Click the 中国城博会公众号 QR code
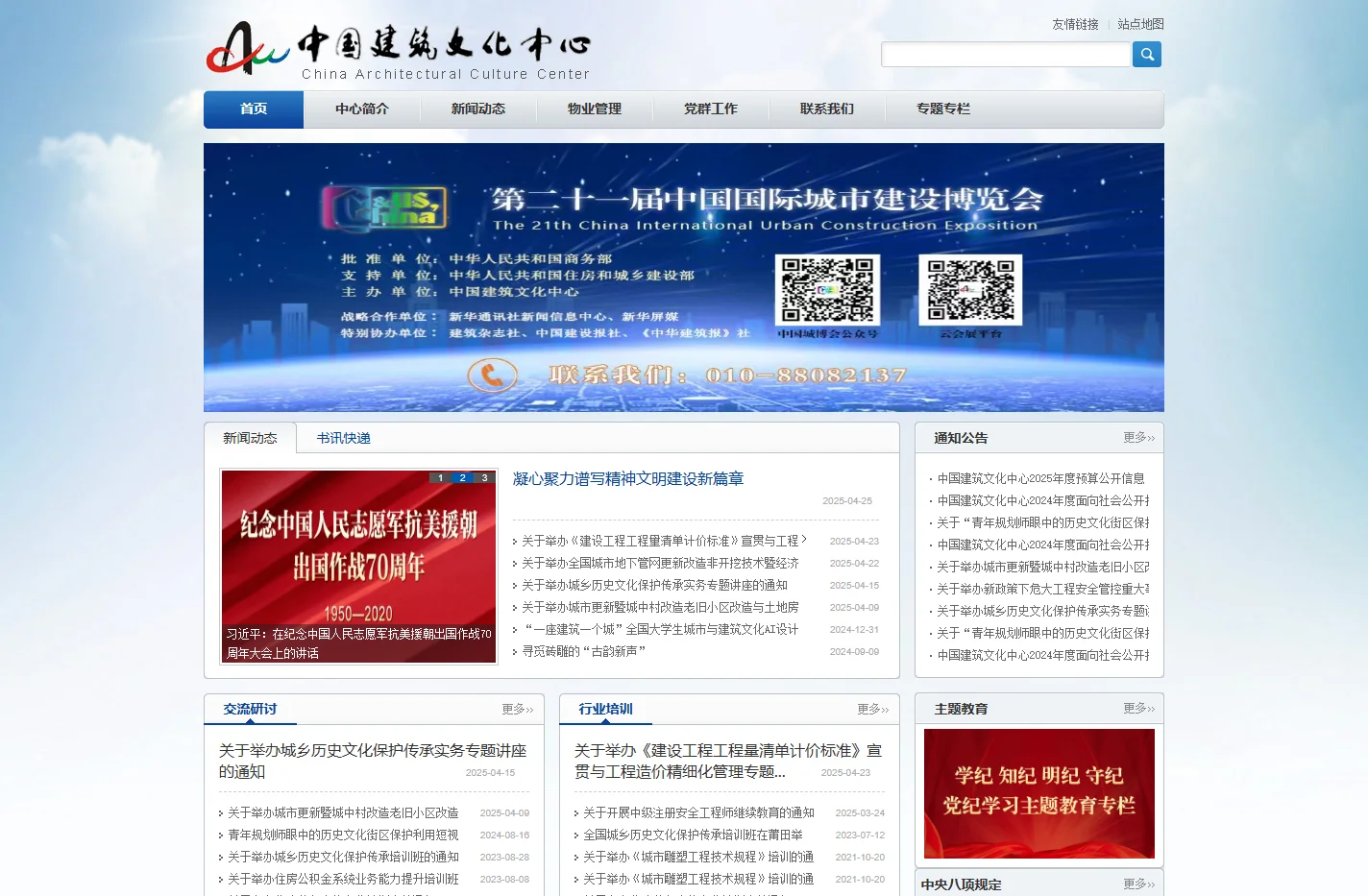The height and width of the screenshot is (896, 1368). pos(827,290)
